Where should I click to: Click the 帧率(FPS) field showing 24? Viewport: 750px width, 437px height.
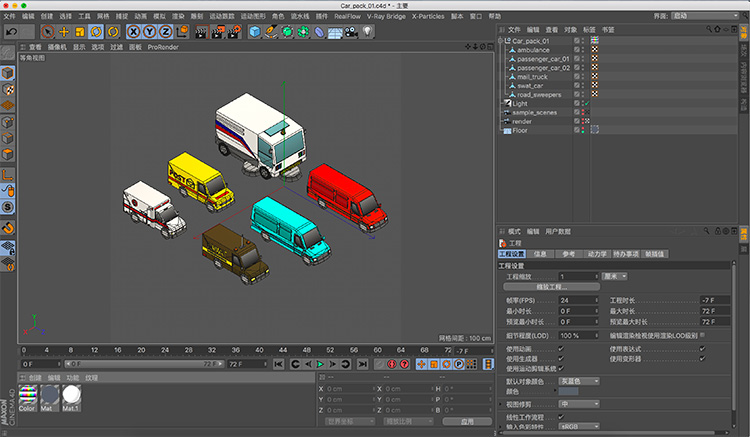point(578,300)
